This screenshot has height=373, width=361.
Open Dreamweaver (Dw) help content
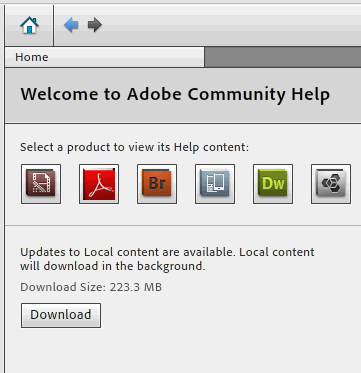[x=273, y=184]
